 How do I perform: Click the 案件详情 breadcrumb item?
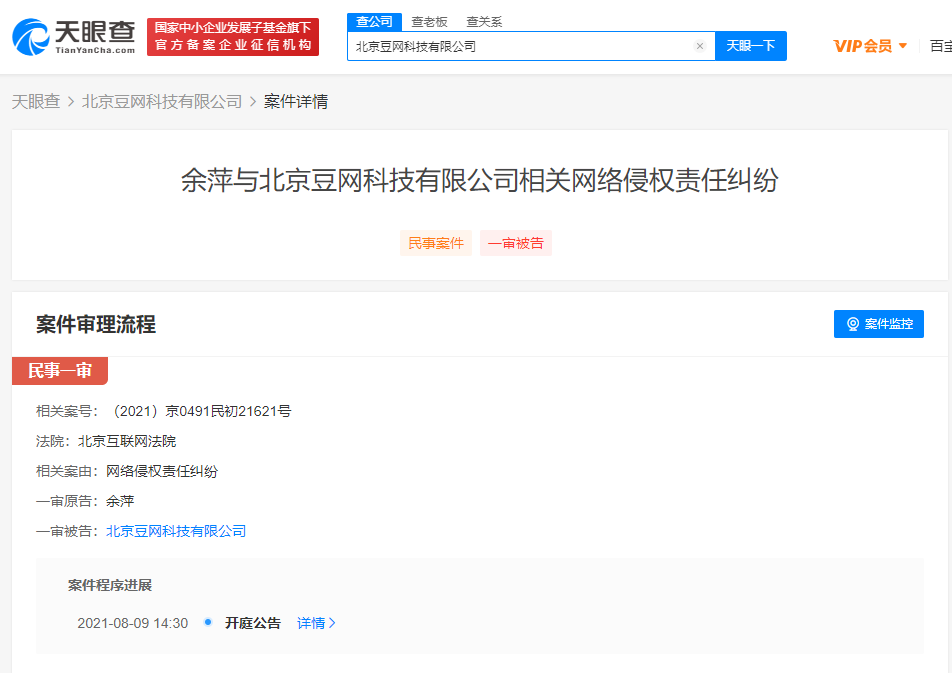296,102
